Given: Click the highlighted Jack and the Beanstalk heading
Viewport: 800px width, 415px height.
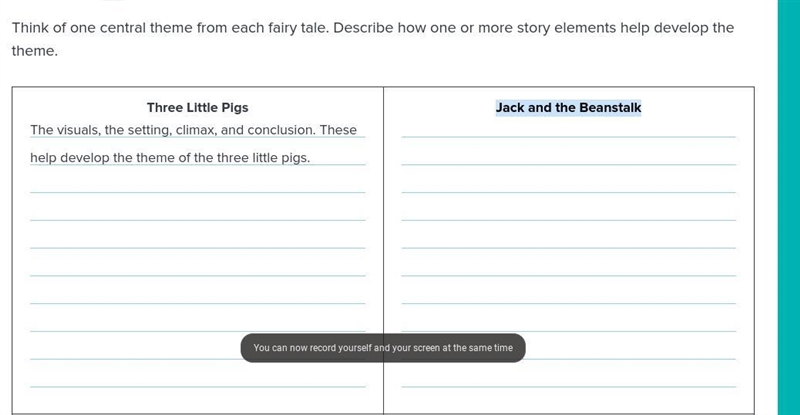Looking at the screenshot, I should [568, 108].
